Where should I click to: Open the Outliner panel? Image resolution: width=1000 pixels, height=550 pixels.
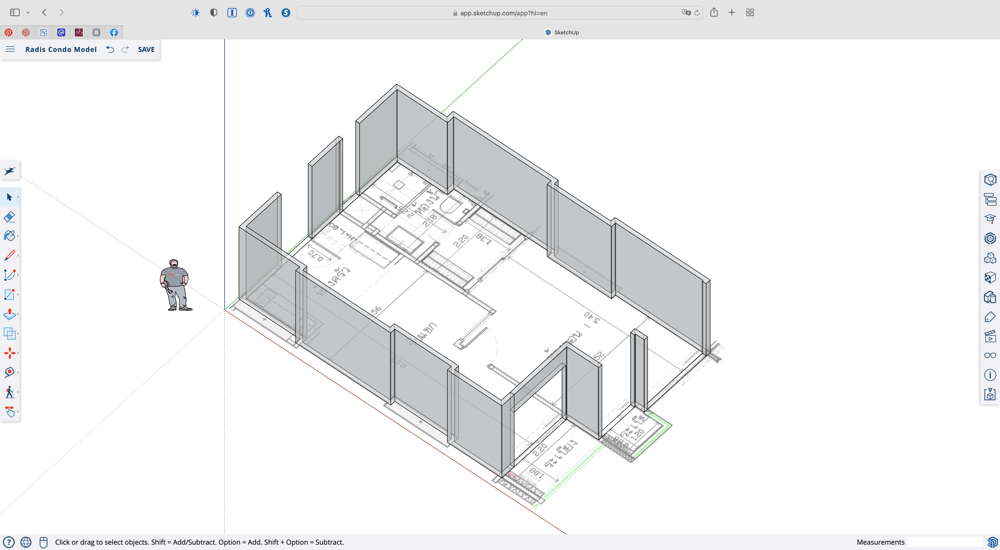(x=990, y=200)
